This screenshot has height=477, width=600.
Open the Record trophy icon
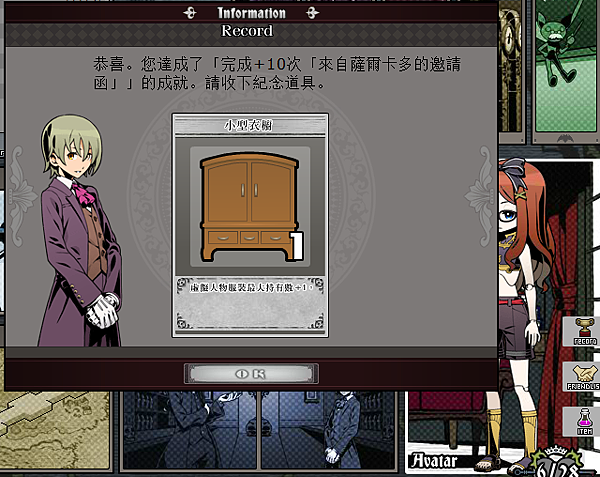coord(584,331)
